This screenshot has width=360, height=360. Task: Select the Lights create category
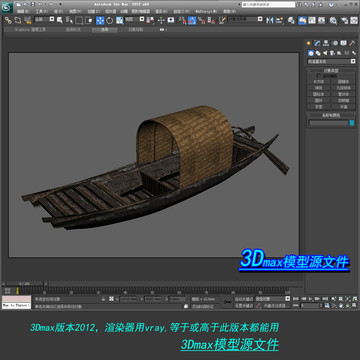325,53
